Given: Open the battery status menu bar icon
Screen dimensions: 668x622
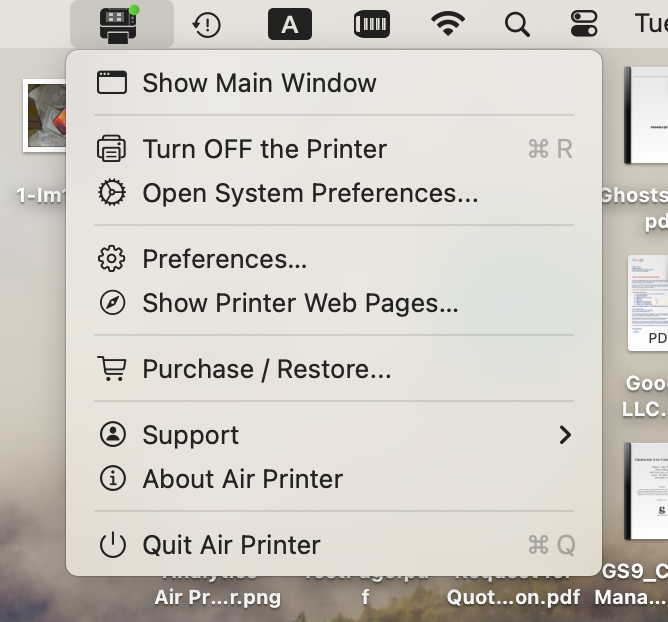Looking at the screenshot, I should 371,24.
